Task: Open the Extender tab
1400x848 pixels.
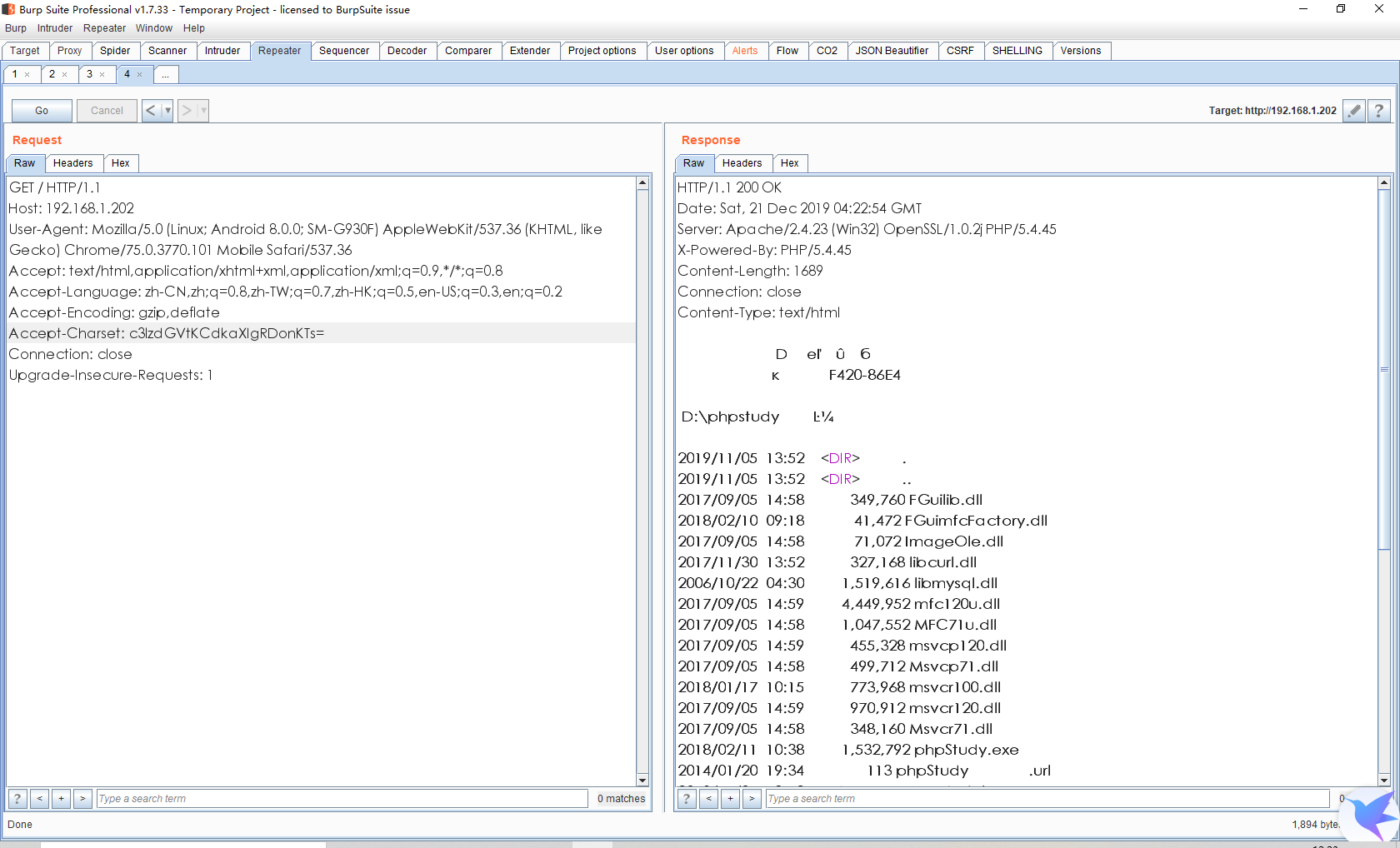Action: [530, 51]
